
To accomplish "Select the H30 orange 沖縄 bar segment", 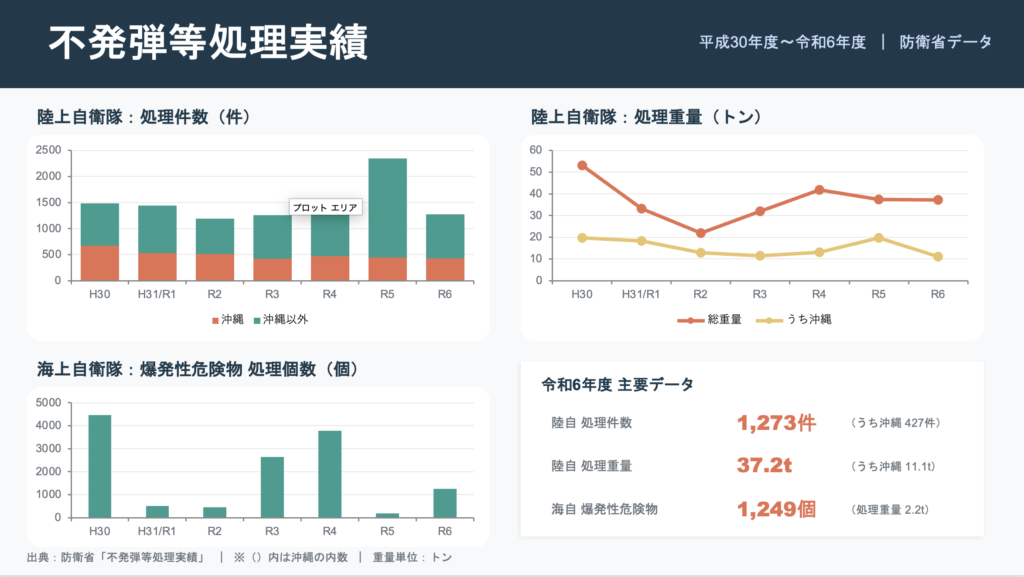I will (100, 263).
